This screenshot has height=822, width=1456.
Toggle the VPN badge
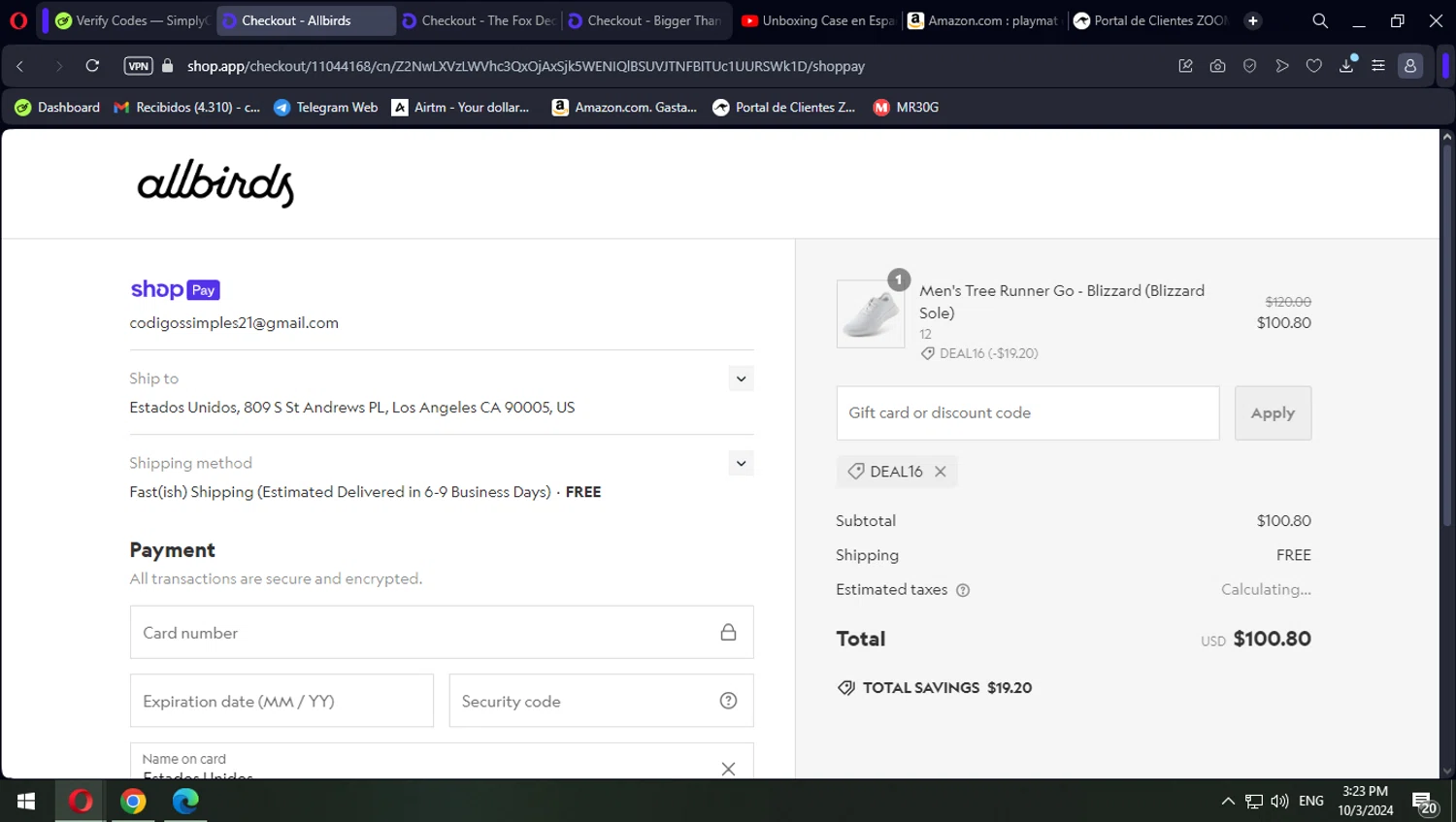[x=139, y=66]
